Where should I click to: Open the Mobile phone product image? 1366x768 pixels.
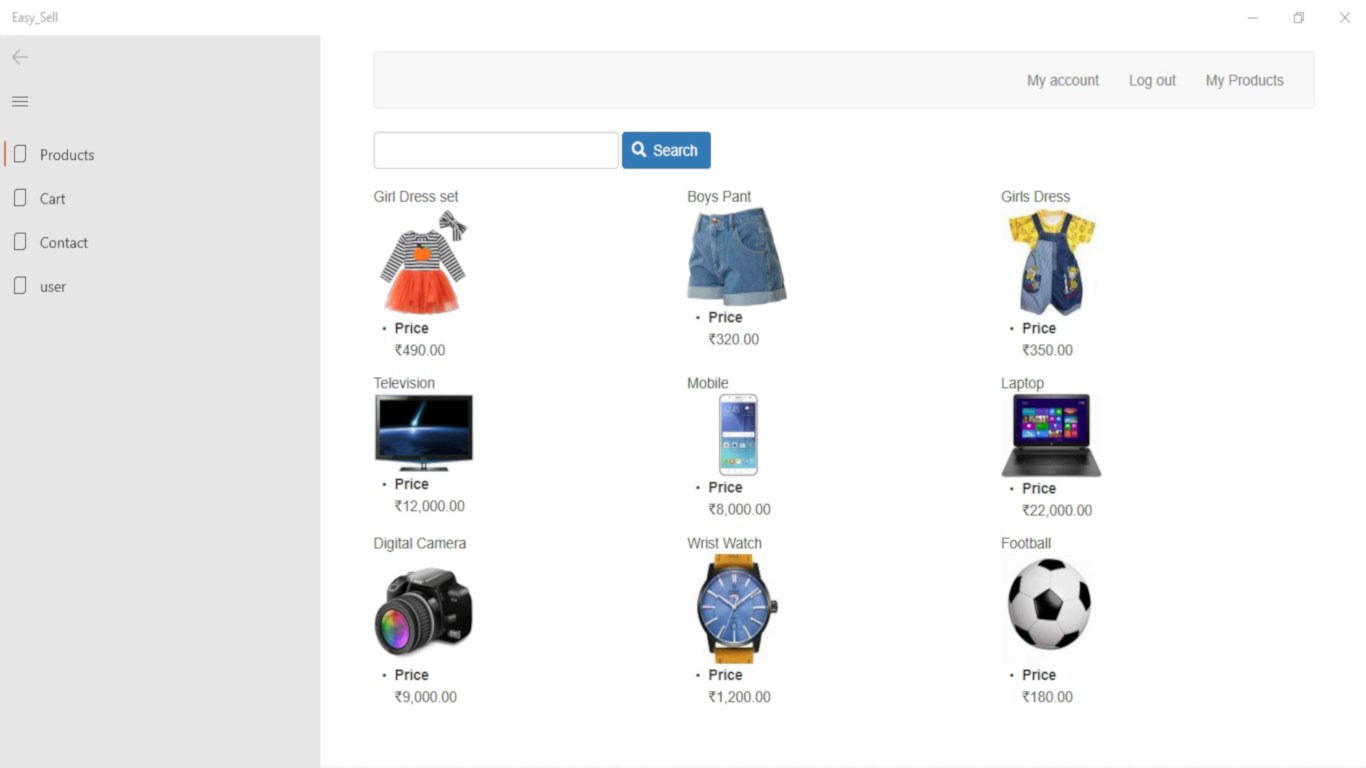[738, 435]
